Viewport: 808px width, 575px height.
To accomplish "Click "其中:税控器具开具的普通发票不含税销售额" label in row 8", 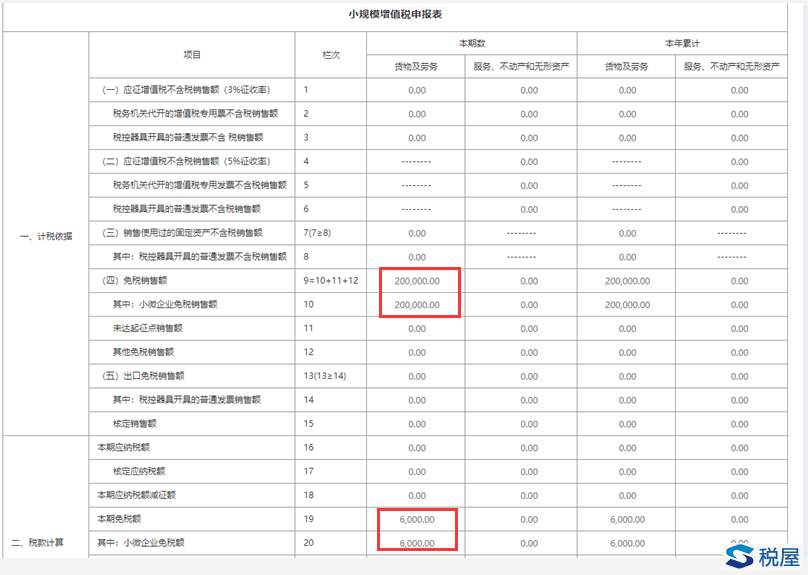I will [x=200, y=257].
